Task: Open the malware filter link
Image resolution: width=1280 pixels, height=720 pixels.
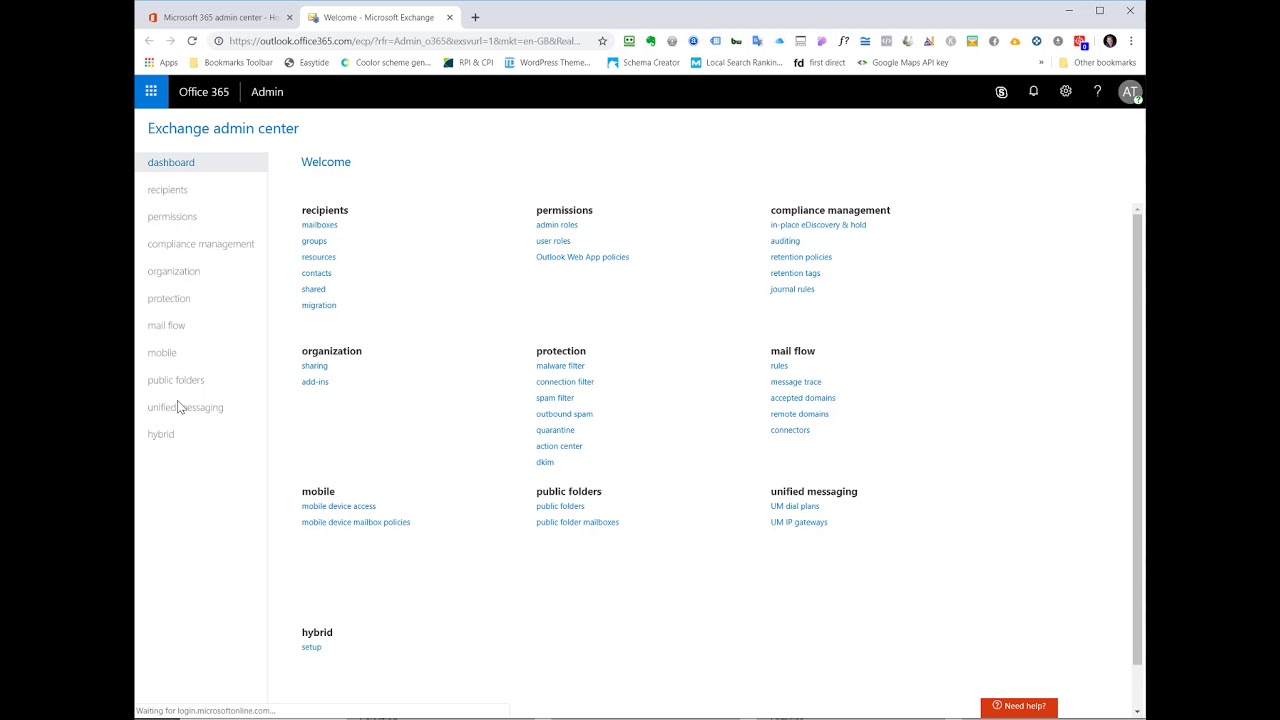Action: point(560,366)
